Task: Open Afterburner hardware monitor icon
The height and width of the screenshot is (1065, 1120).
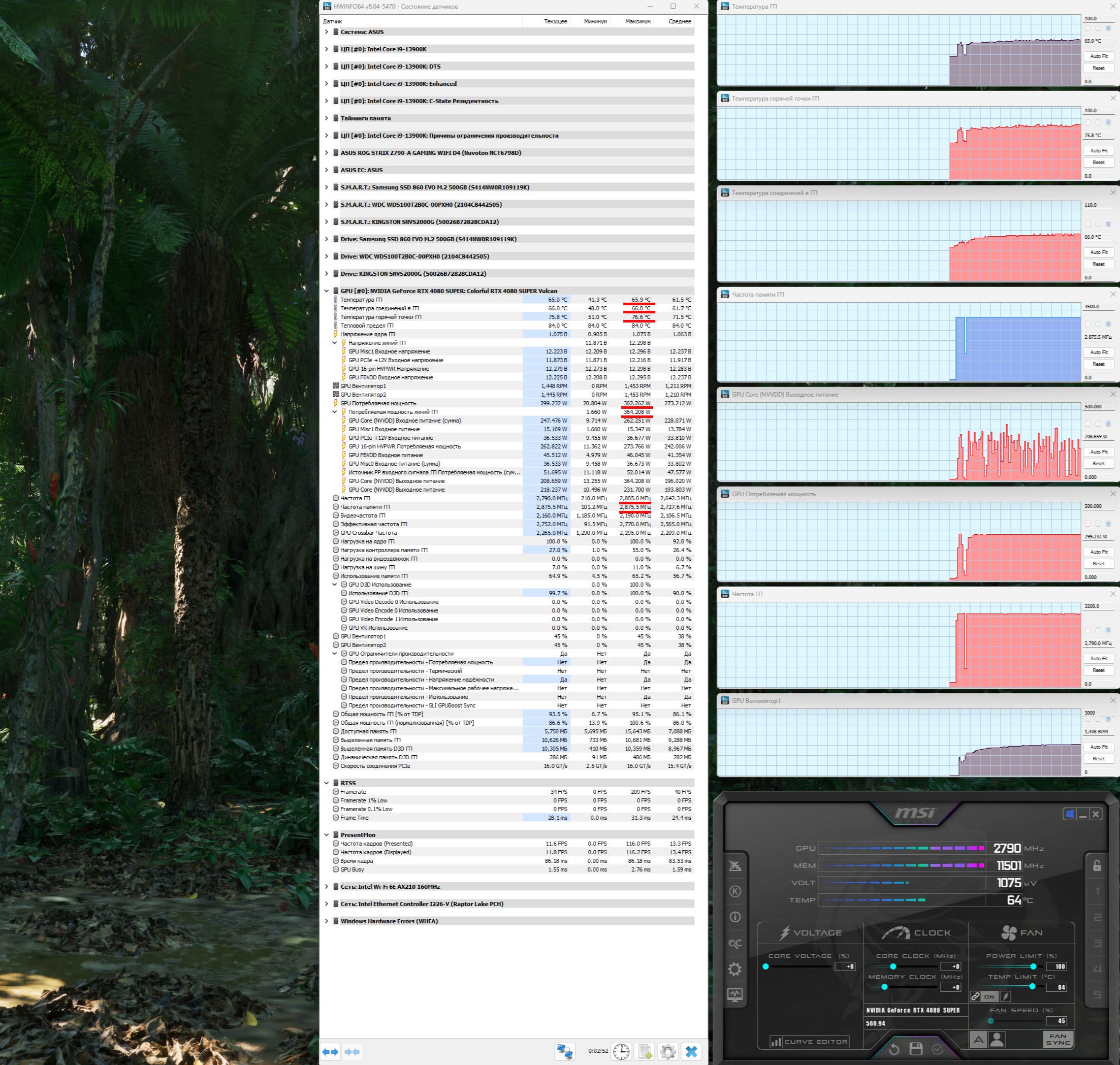Action: tap(735, 994)
